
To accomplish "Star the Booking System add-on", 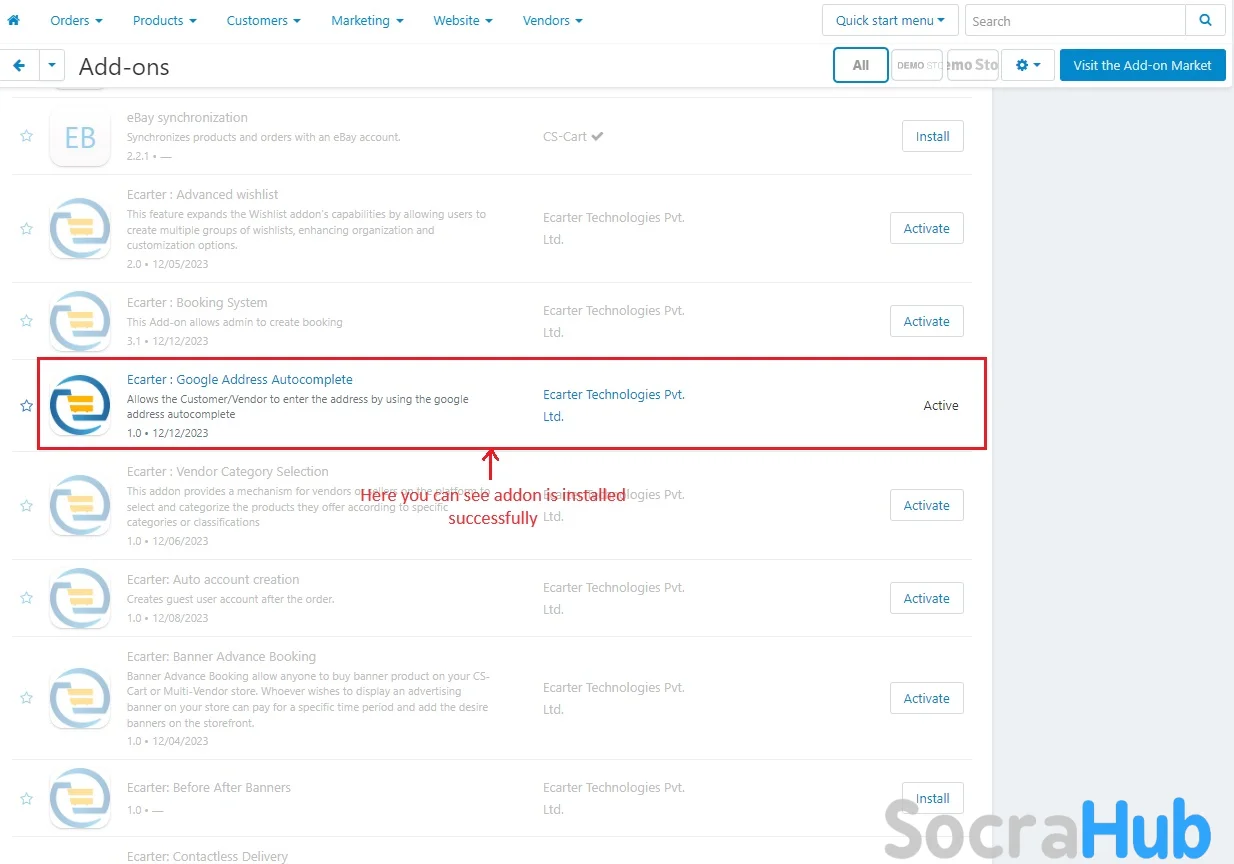I will click(x=27, y=321).
